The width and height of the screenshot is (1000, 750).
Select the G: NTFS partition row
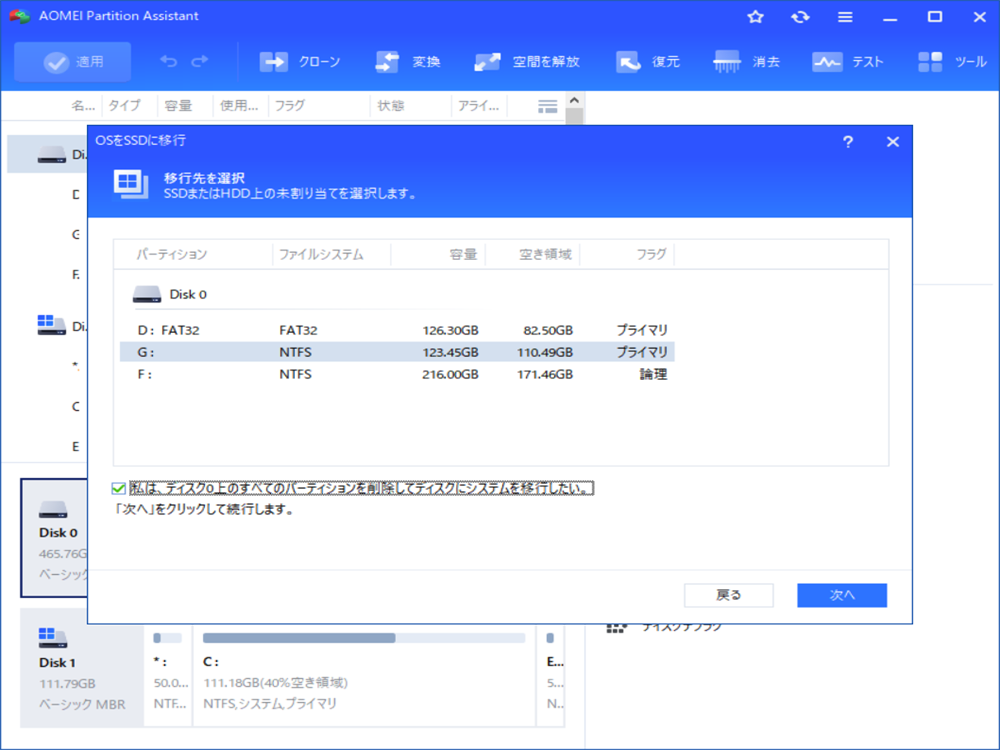pyautogui.click(x=396, y=352)
